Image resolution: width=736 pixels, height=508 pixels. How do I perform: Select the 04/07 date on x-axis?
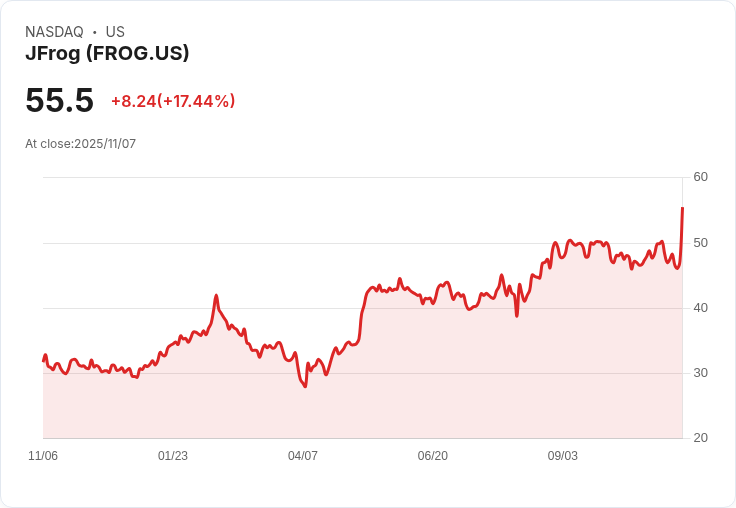click(303, 456)
